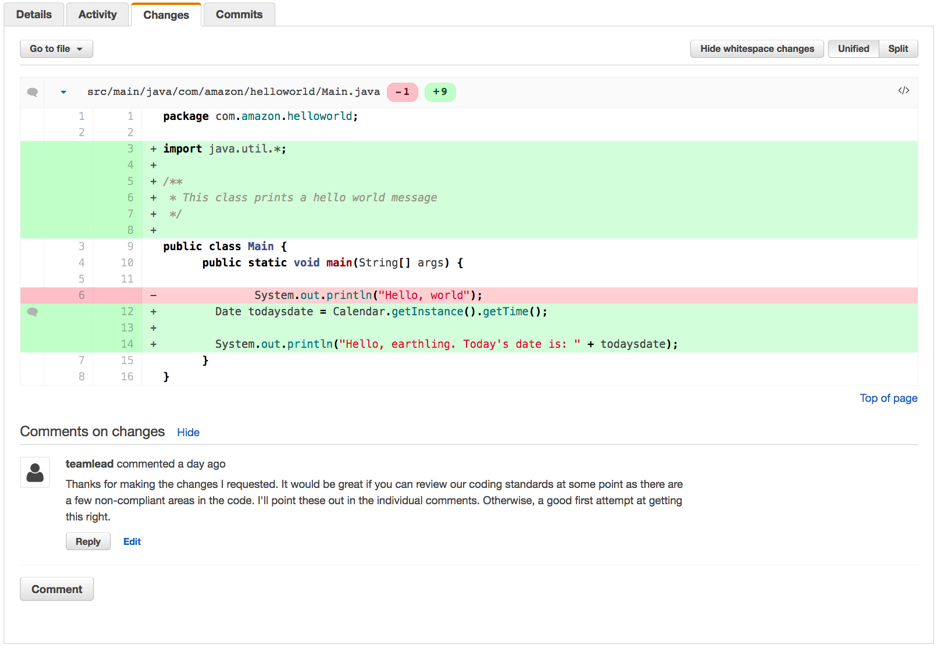Open the Activity tab

[x=98, y=14]
